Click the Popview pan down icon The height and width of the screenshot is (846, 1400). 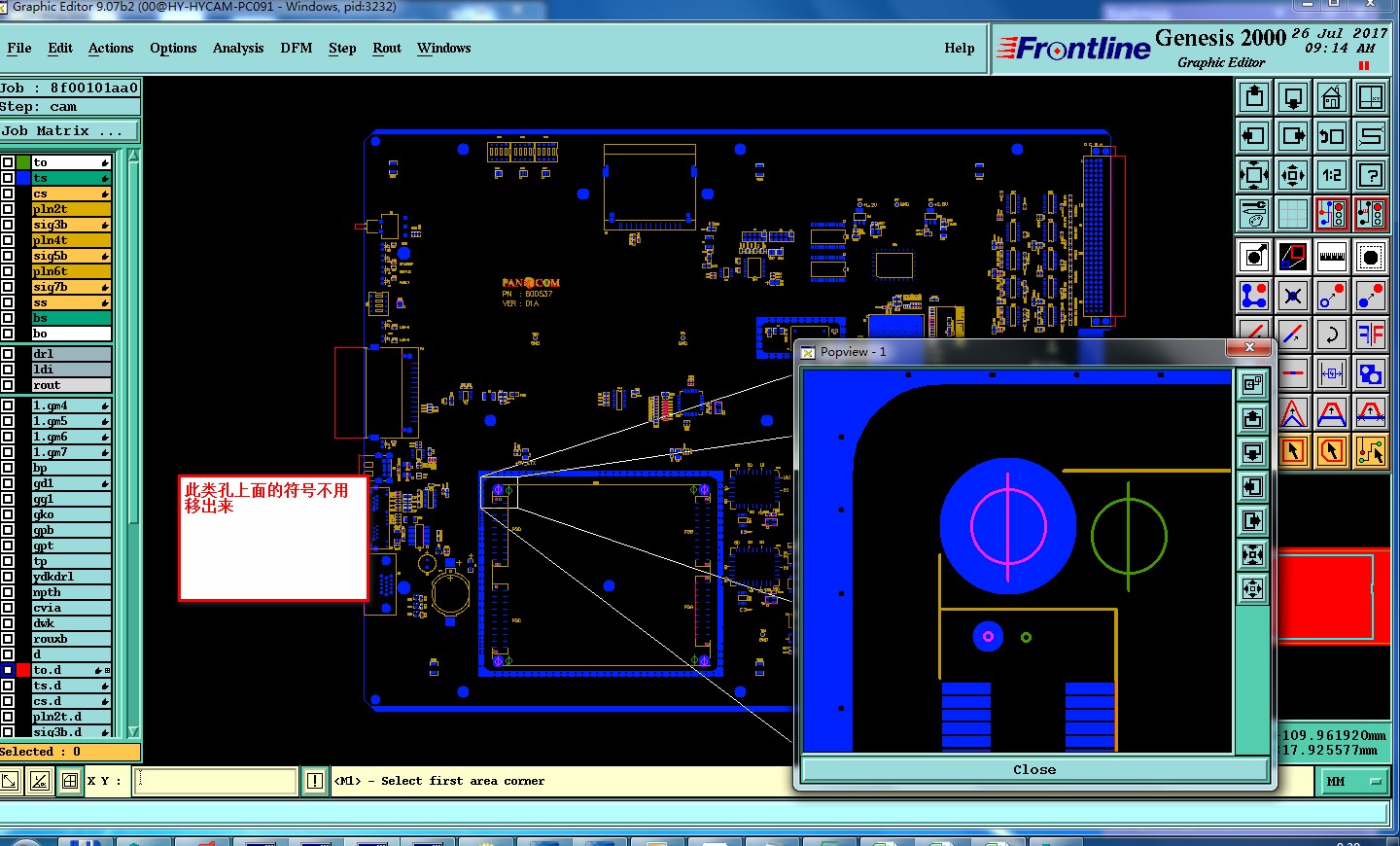coord(1252,453)
